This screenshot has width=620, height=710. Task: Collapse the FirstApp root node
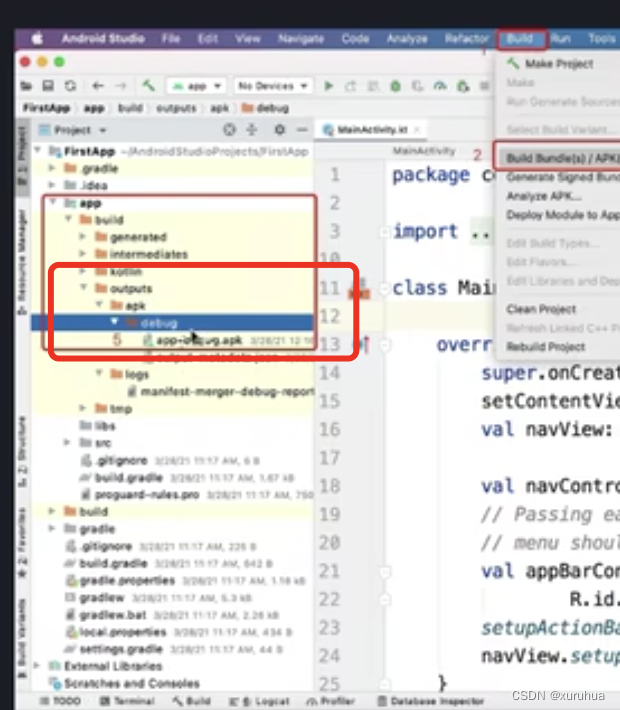[38, 150]
